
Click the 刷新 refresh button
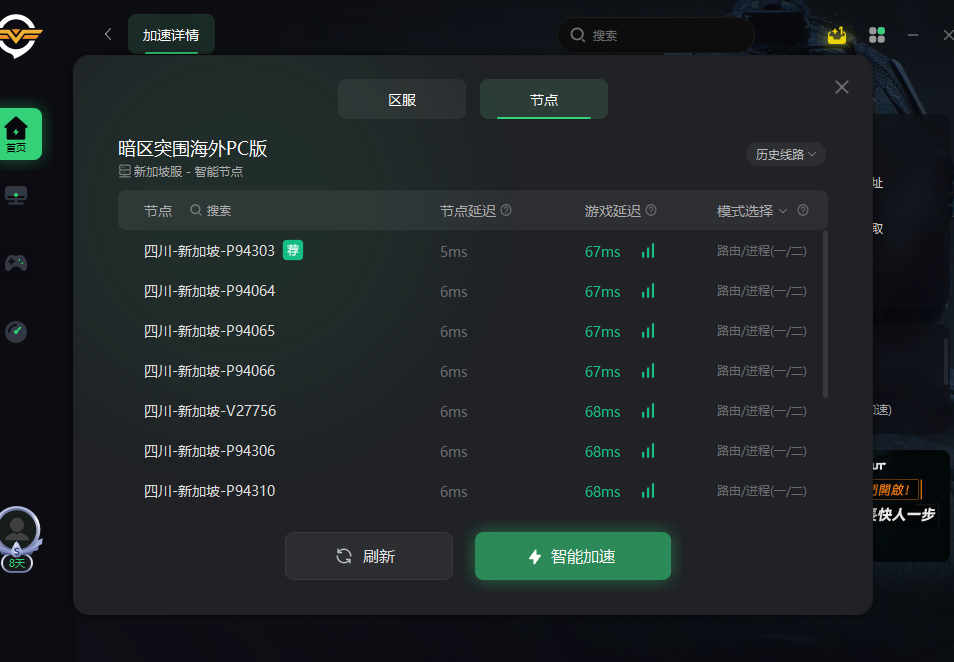tap(369, 556)
